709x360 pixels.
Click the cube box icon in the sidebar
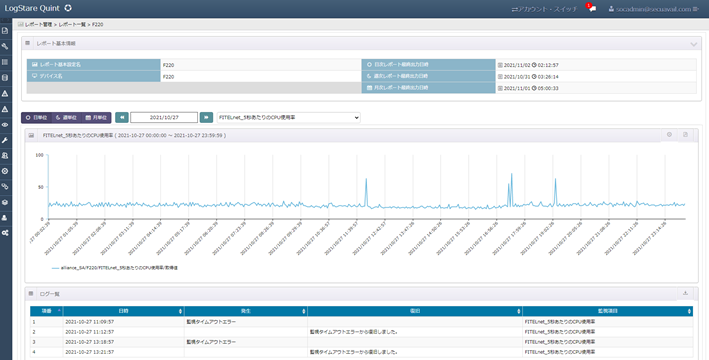click(x=5, y=202)
